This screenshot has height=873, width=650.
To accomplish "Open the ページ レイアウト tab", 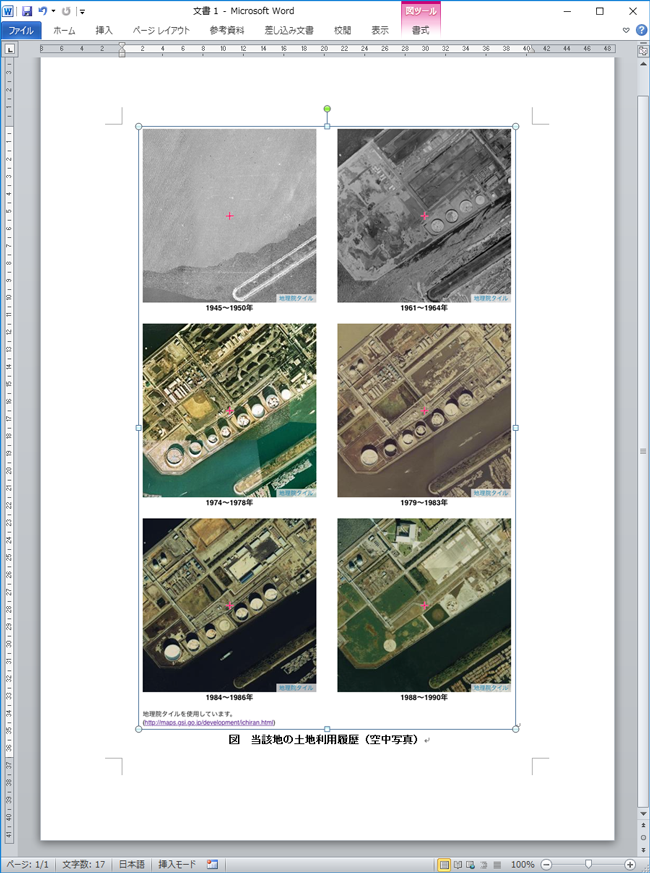I will [161, 30].
